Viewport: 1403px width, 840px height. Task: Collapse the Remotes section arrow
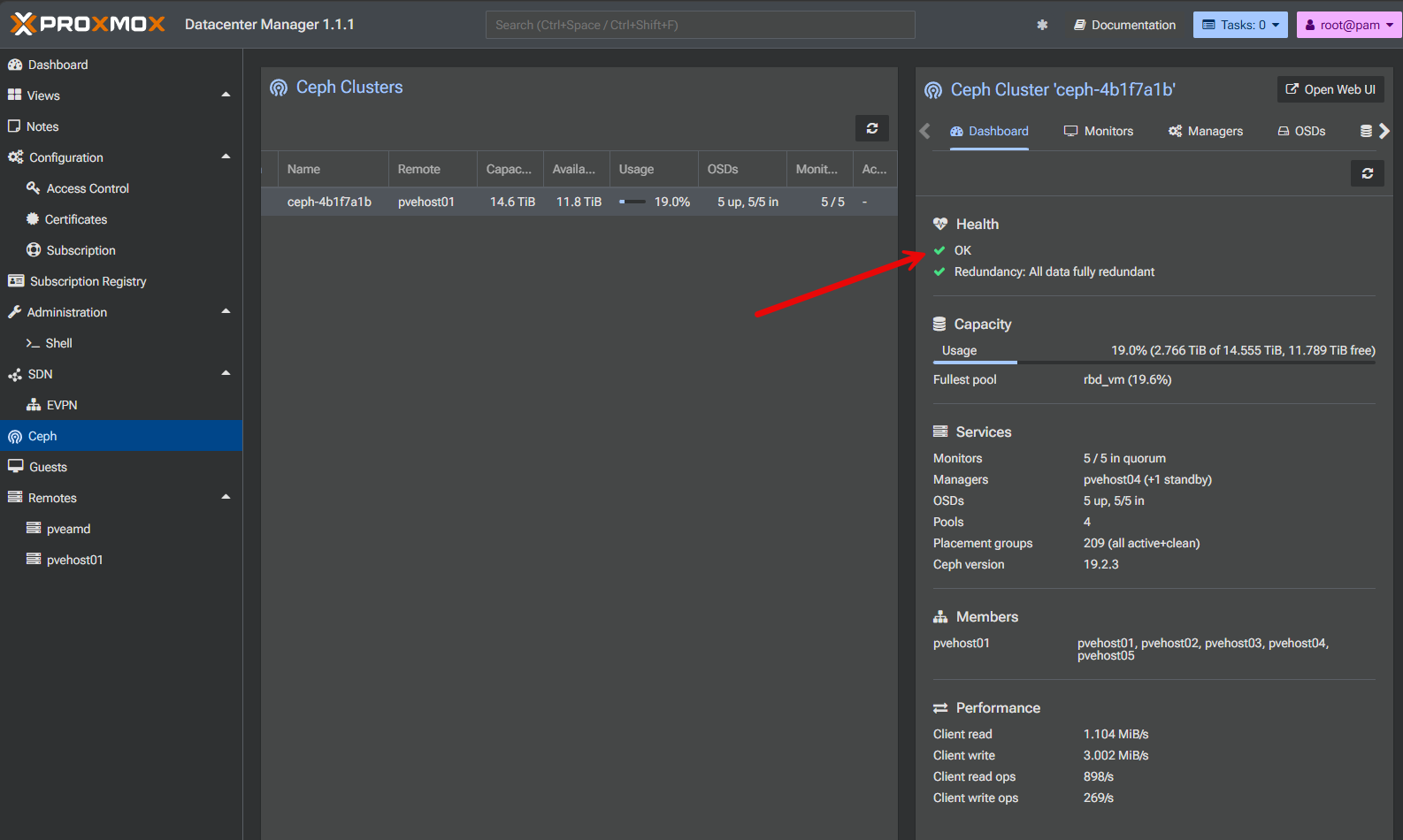226,497
